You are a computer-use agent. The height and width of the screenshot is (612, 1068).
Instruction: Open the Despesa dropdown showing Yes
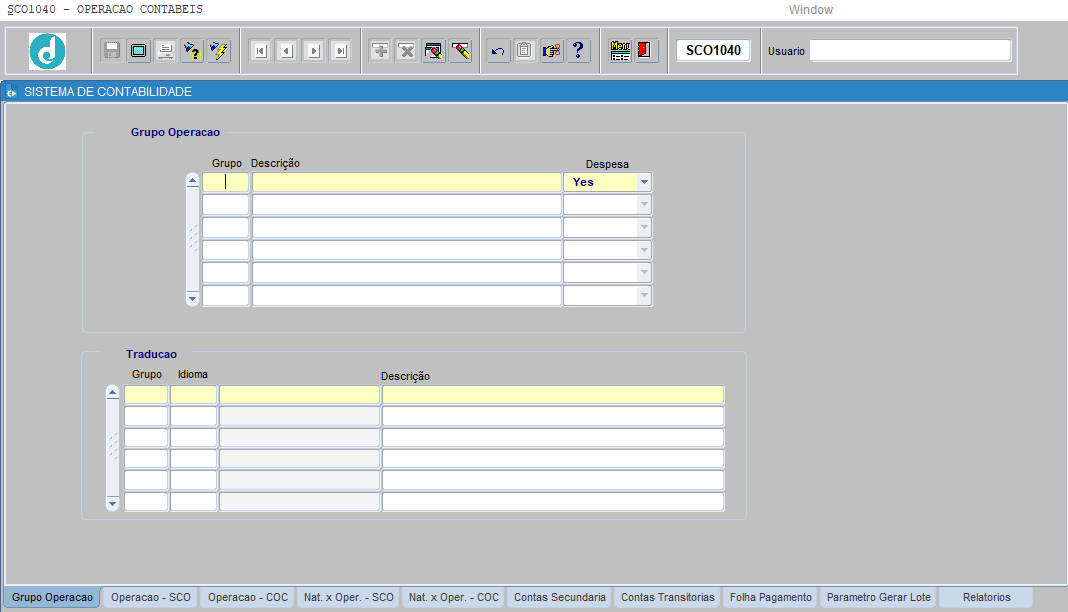click(x=644, y=182)
